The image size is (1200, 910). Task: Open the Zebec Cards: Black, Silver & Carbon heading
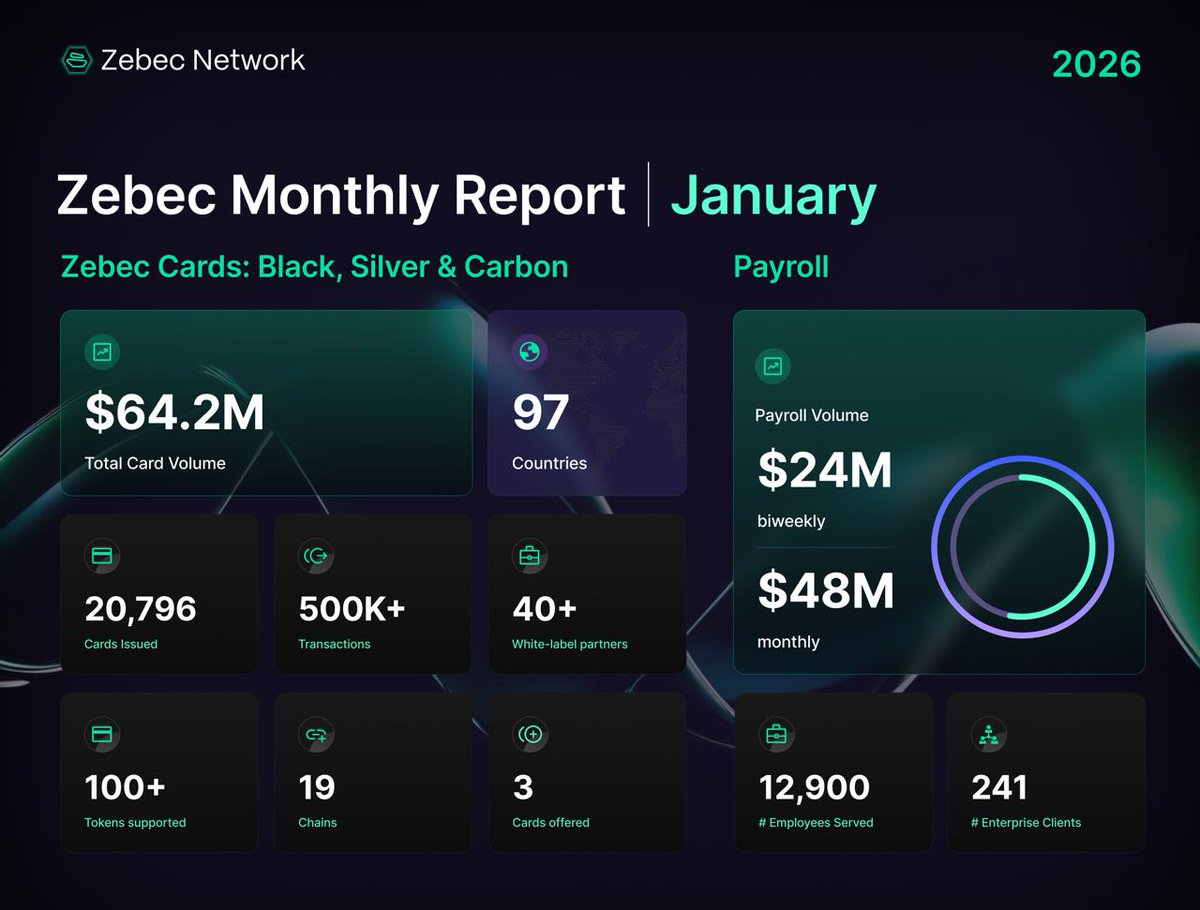(314, 266)
